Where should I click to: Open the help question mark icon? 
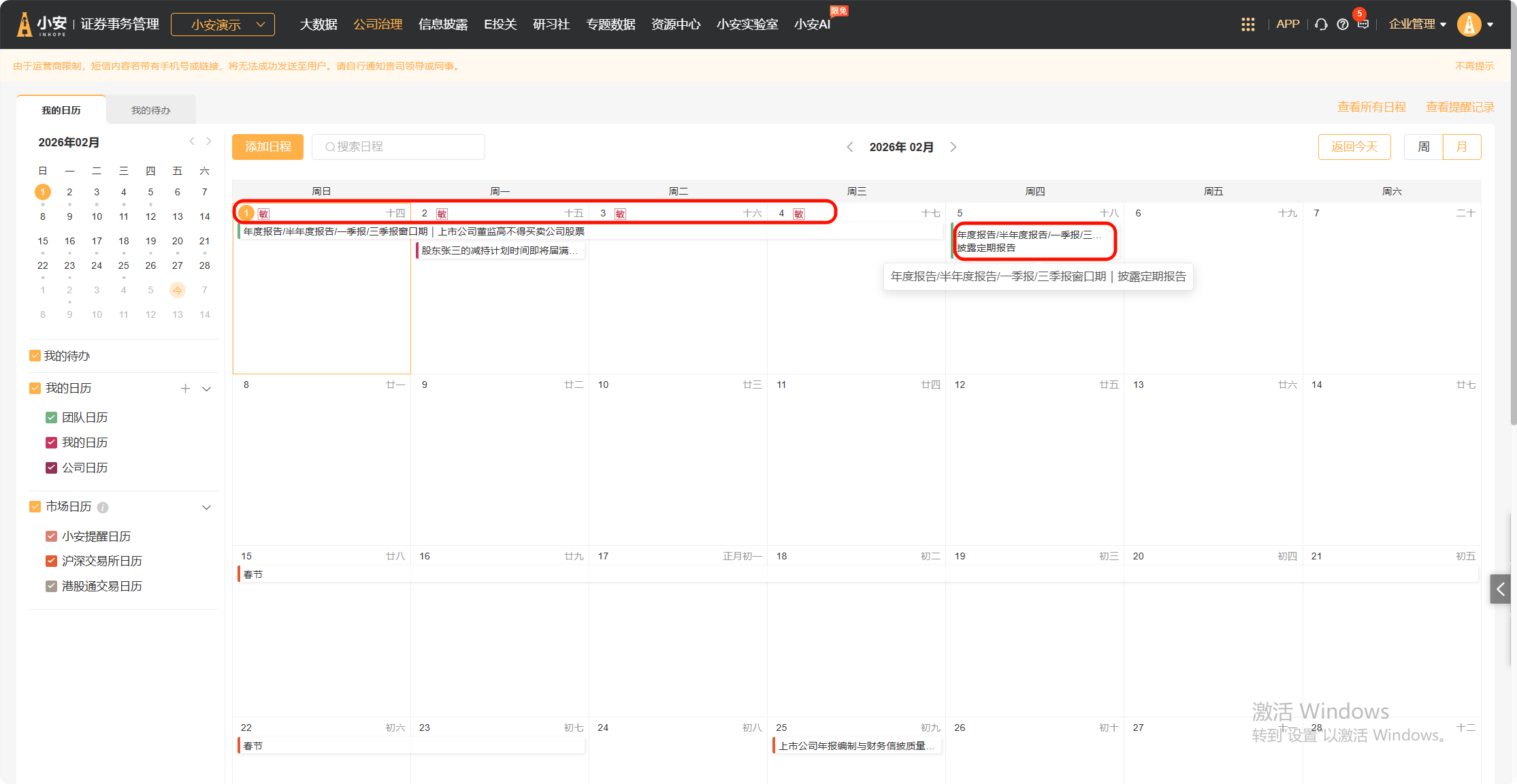pos(1342,24)
